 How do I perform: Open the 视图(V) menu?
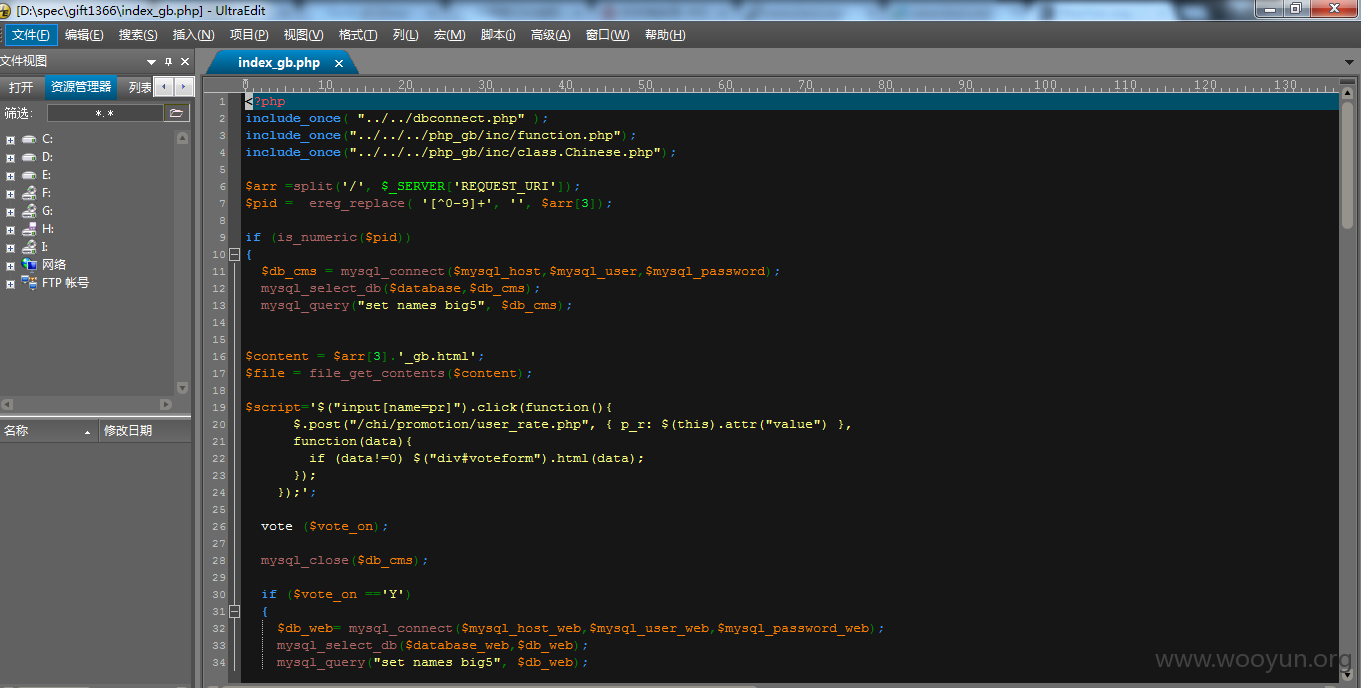point(303,35)
